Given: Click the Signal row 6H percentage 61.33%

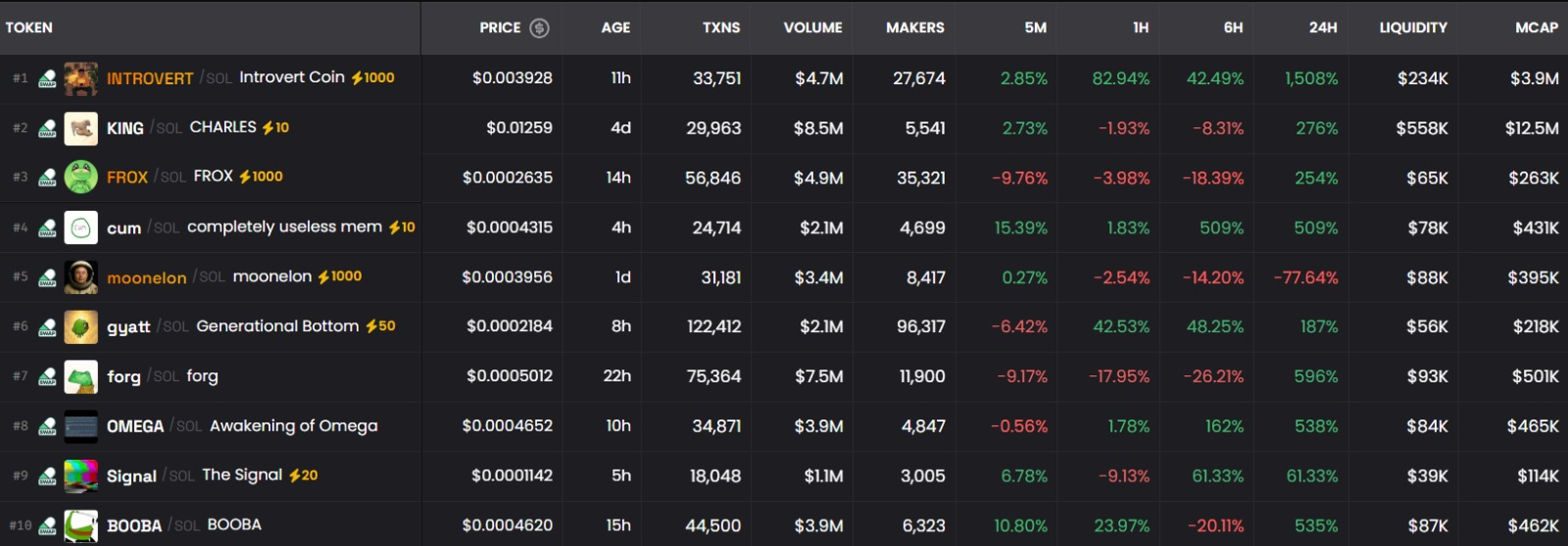Looking at the screenshot, I should point(1217,475).
